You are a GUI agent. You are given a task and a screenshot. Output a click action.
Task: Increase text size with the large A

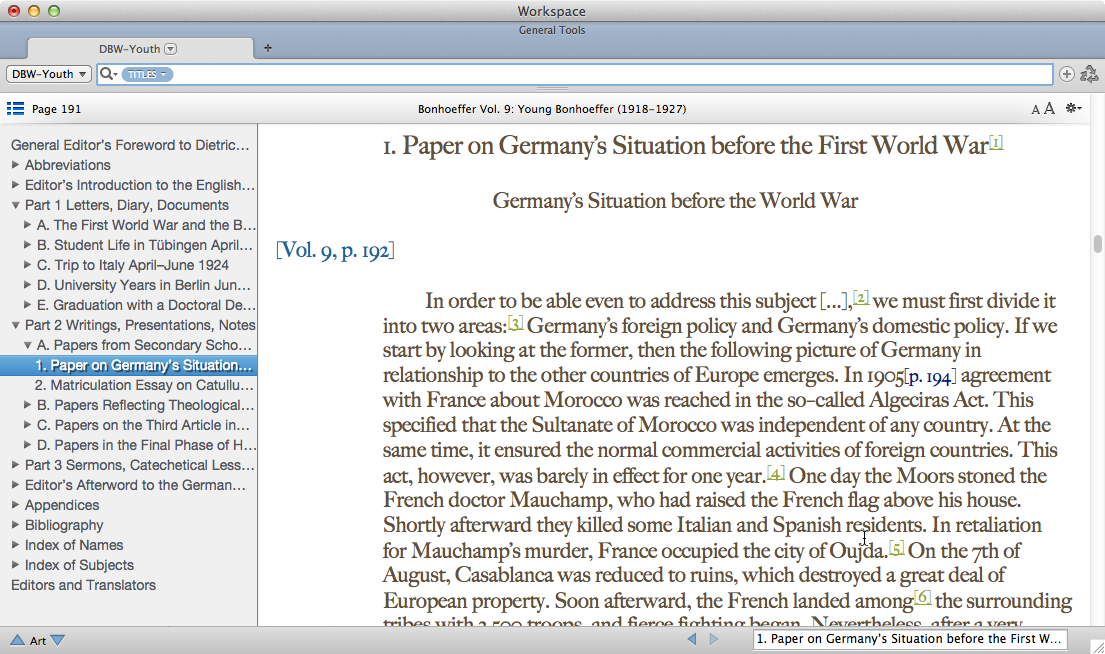1049,109
